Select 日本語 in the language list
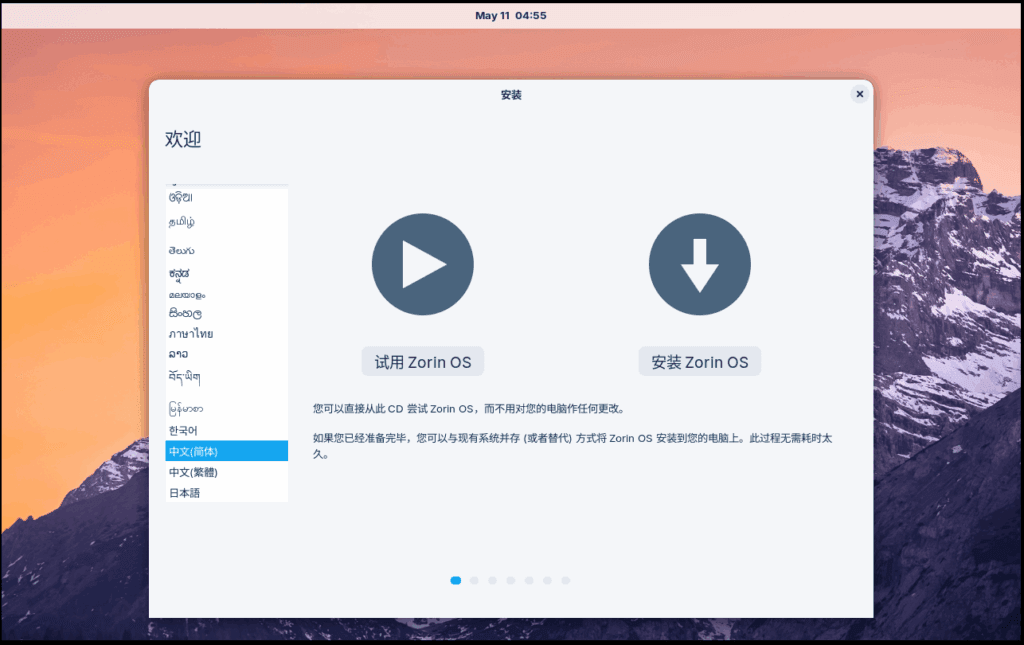 click(185, 493)
